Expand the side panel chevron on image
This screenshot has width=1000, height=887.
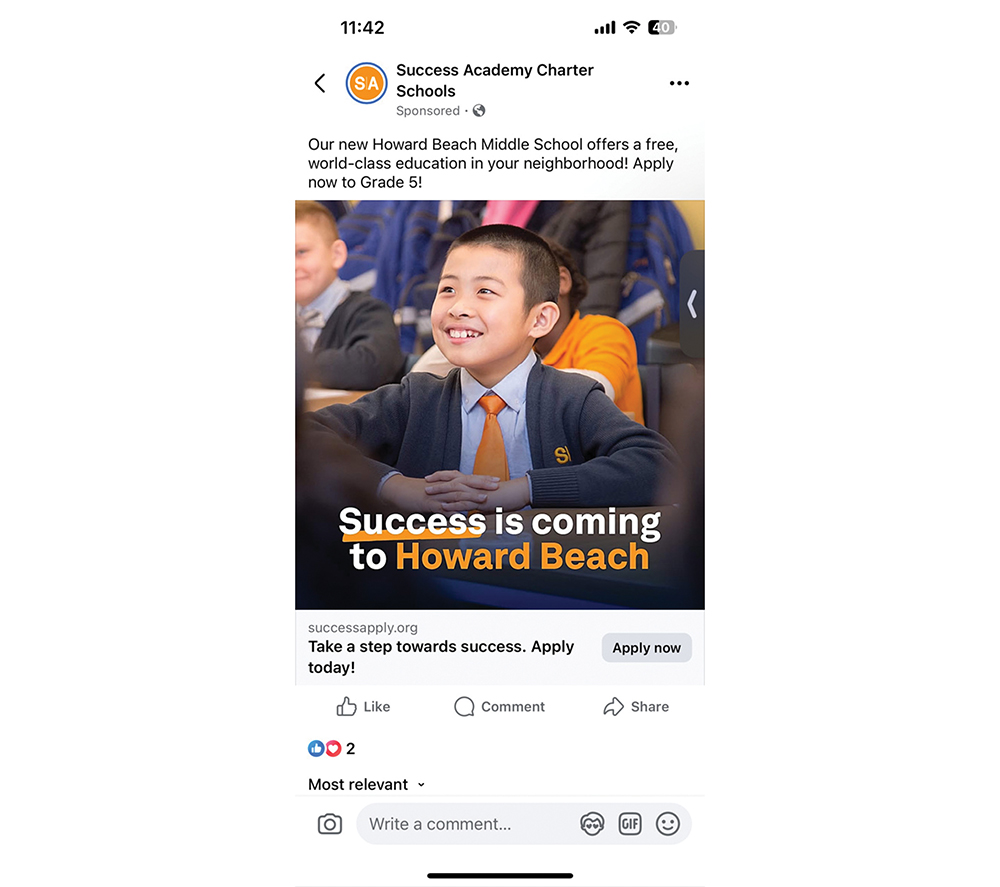[x=693, y=304]
